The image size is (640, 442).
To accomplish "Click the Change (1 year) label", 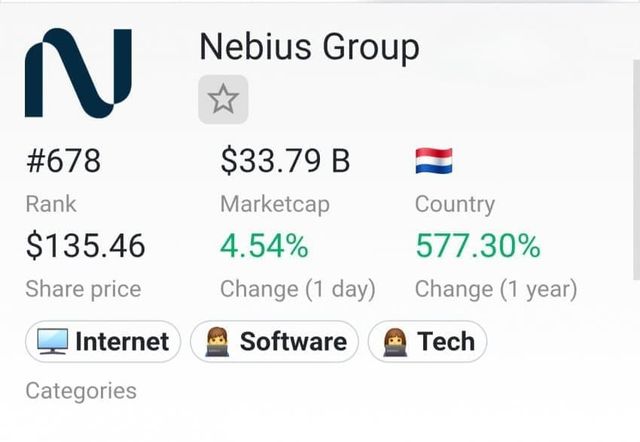I will pos(495,289).
